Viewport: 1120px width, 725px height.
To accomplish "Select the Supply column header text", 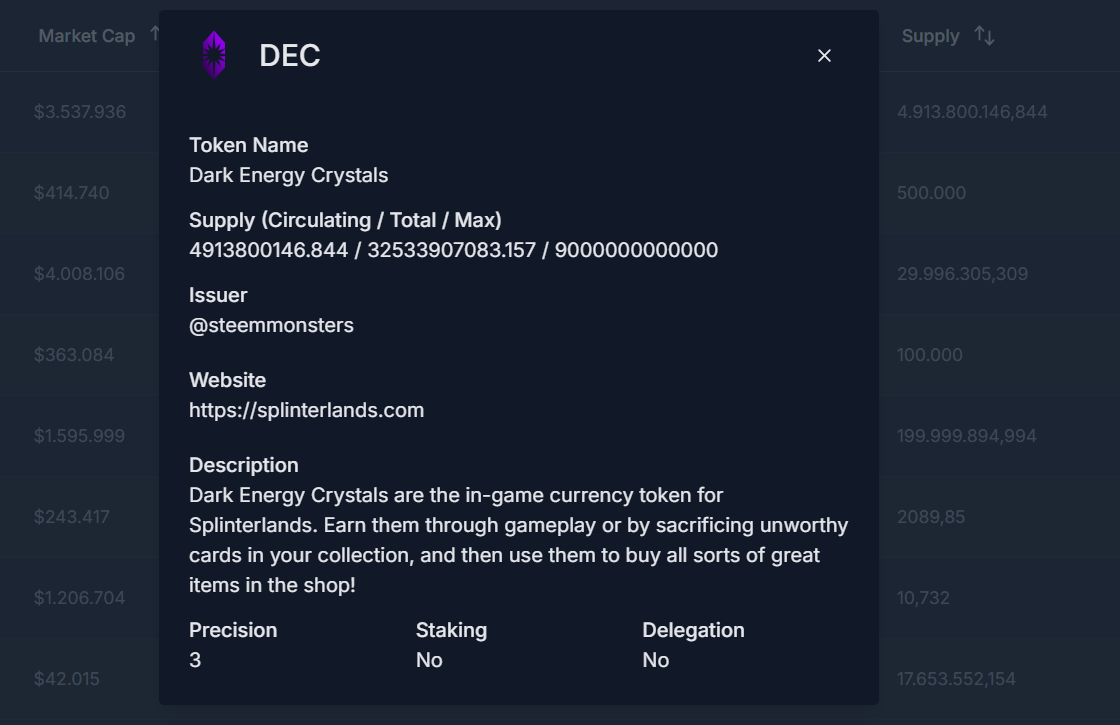I will [x=930, y=36].
